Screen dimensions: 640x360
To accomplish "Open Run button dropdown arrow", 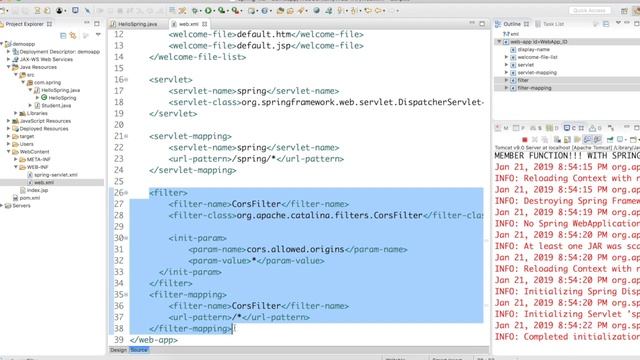I will coord(215,11).
